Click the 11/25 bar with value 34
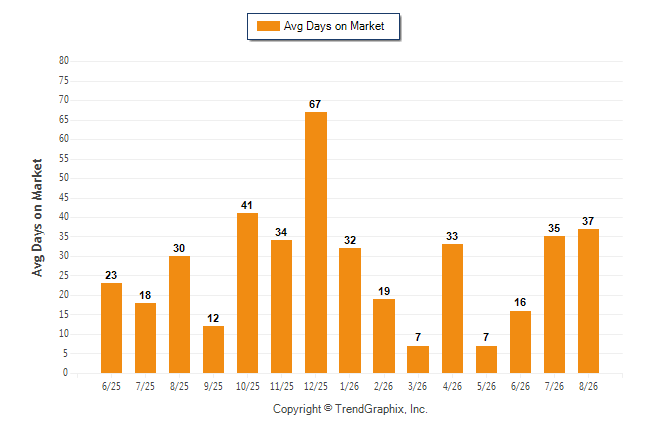The width and height of the screenshot is (646, 434). (x=281, y=307)
